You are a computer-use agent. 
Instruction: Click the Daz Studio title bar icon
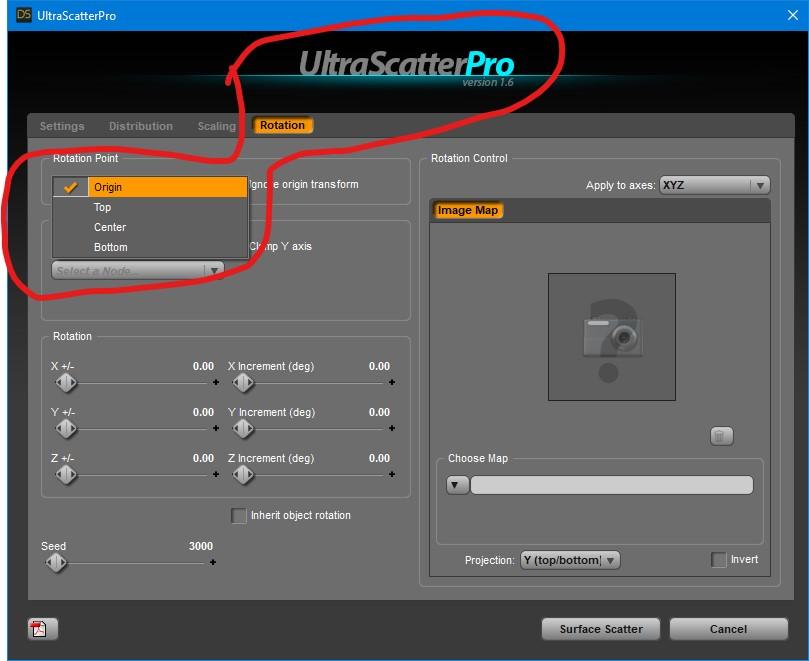click(24, 15)
